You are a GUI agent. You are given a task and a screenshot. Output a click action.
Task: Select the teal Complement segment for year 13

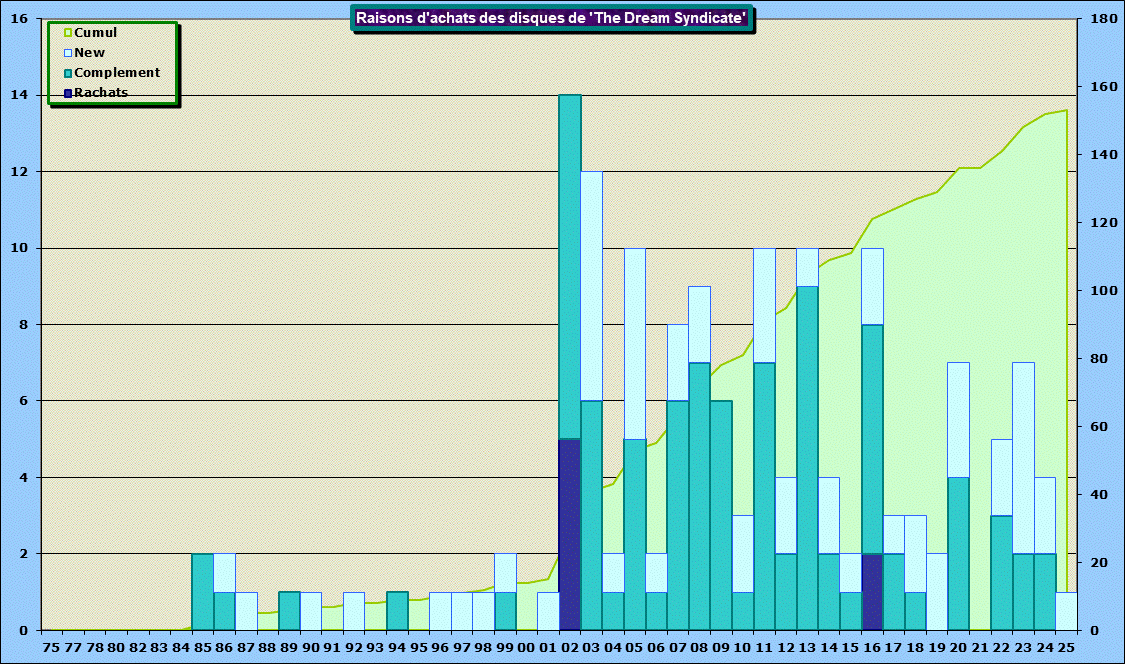click(808, 458)
